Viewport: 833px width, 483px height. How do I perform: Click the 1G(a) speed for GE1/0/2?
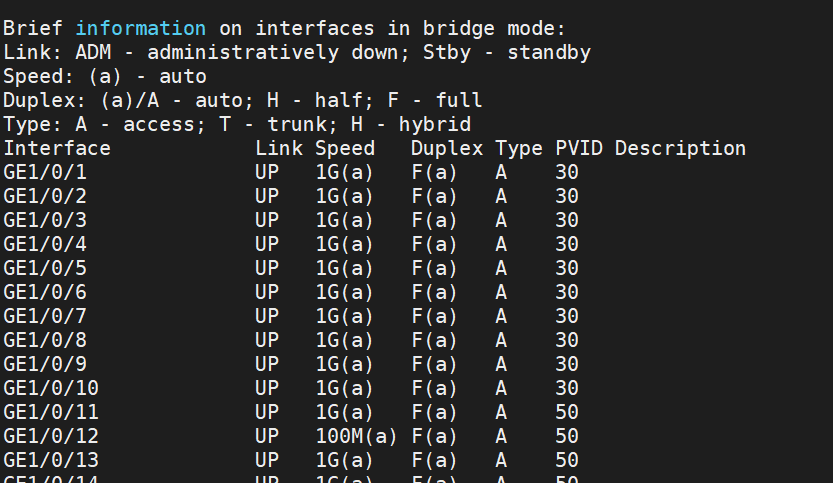click(344, 196)
